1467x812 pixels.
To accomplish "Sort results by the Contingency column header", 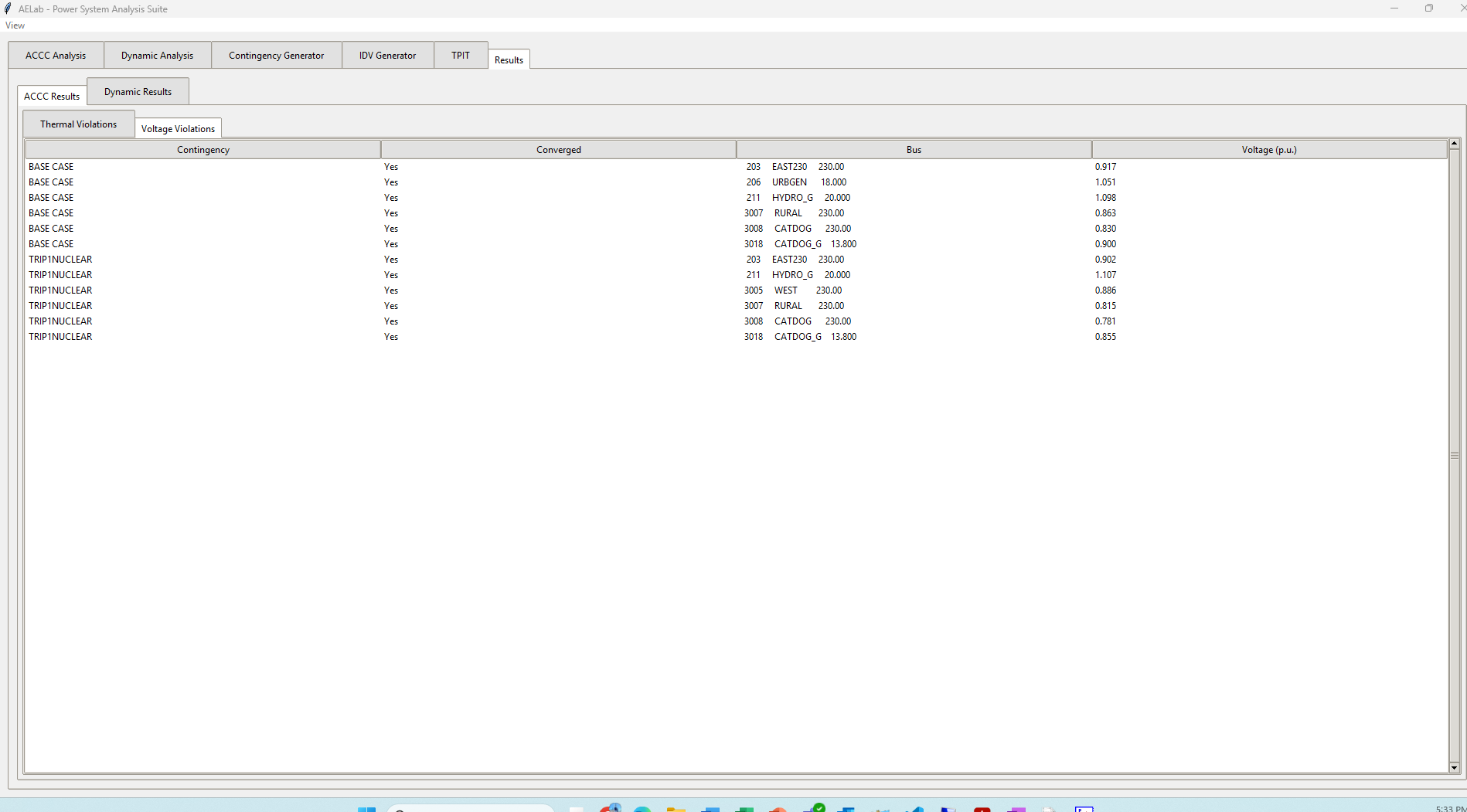I will [x=203, y=149].
